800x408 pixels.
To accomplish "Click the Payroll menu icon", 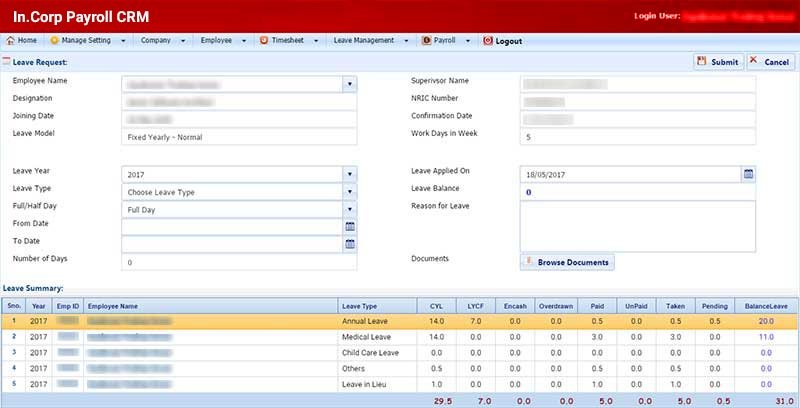I will 427,40.
